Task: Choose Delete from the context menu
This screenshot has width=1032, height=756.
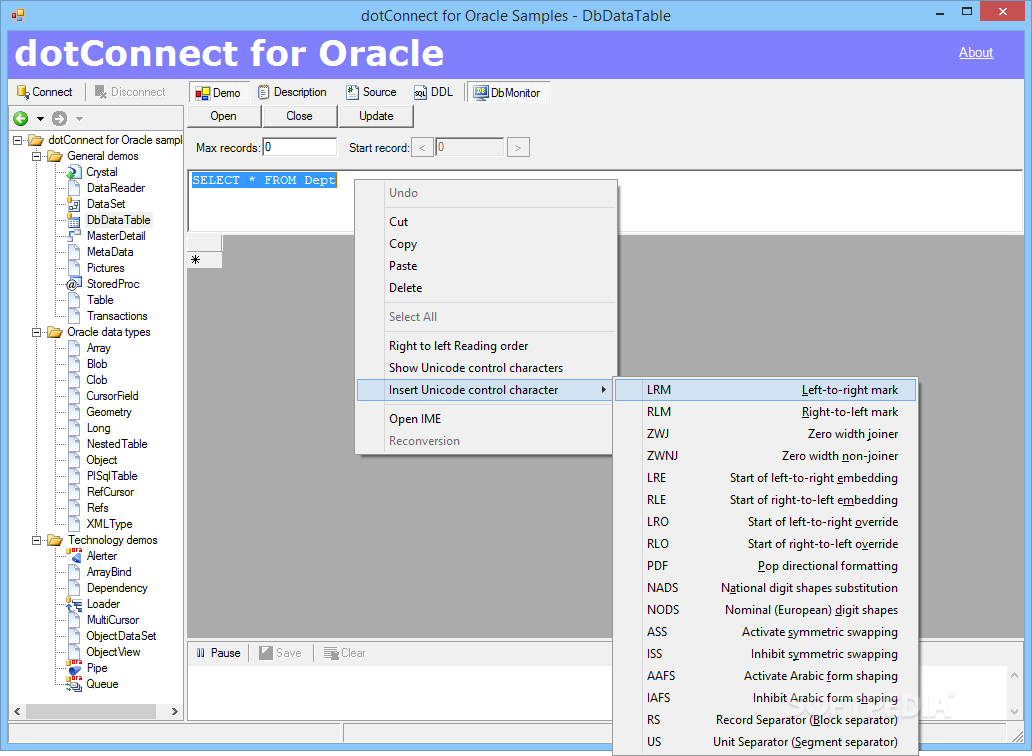Action: coord(486,288)
